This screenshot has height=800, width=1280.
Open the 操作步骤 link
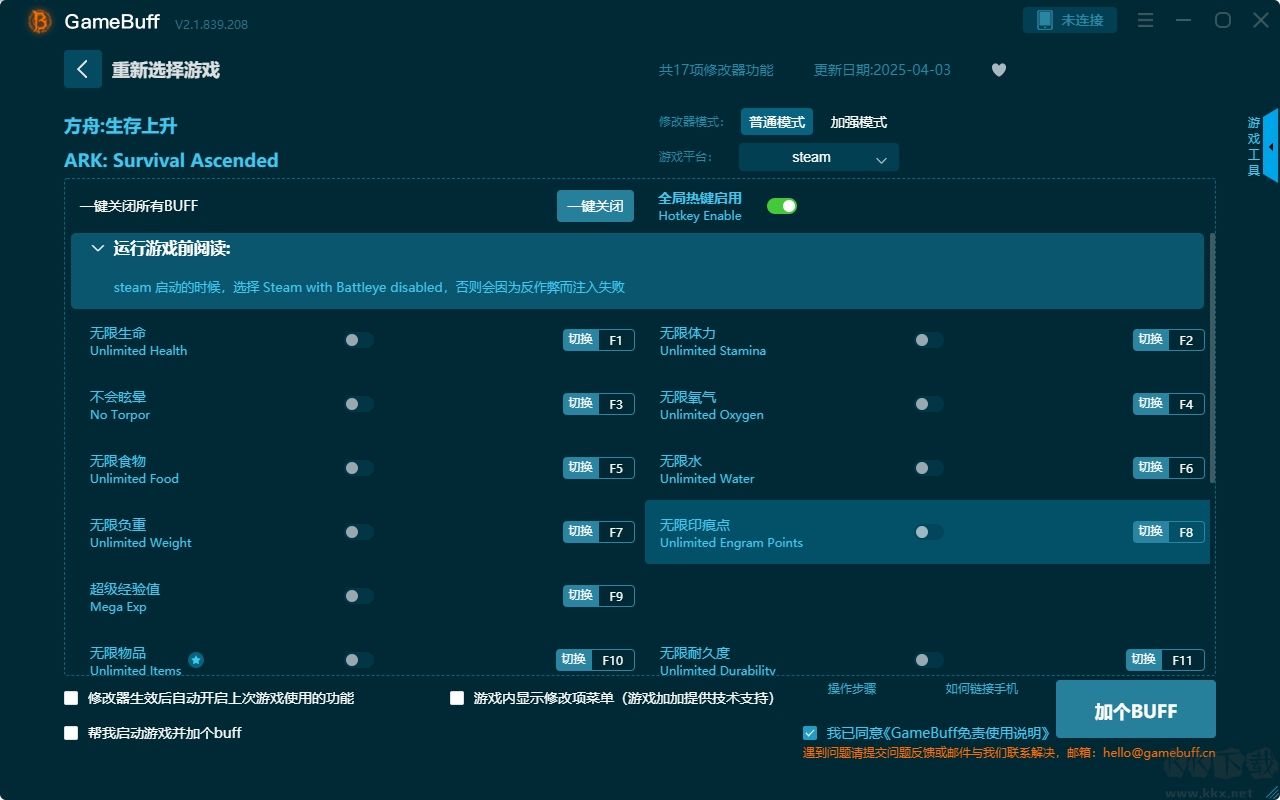[852, 688]
